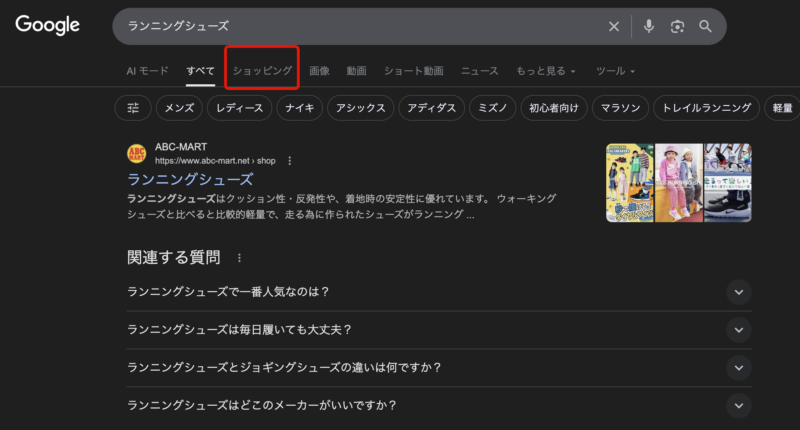The width and height of the screenshot is (800, 430).
Task: Start voice search with the microphone icon
Action: tap(649, 26)
